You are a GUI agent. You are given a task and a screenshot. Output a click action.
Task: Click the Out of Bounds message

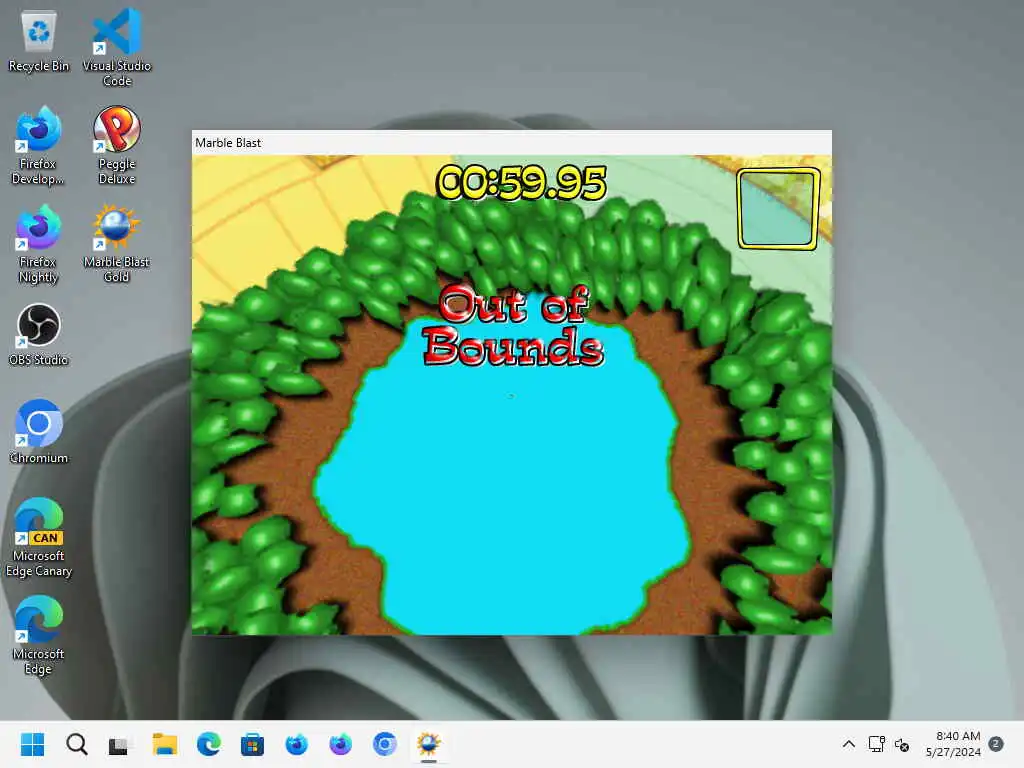[x=513, y=325]
